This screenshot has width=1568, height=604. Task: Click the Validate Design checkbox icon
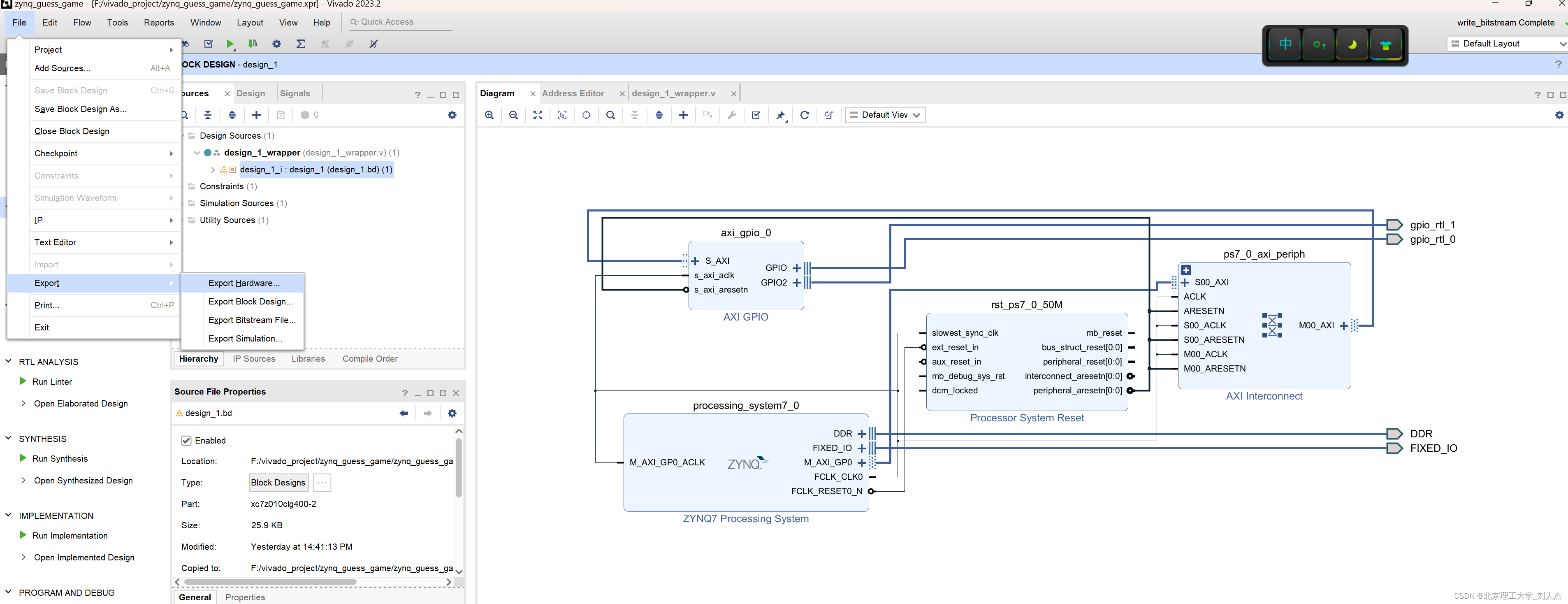click(x=756, y=115)
